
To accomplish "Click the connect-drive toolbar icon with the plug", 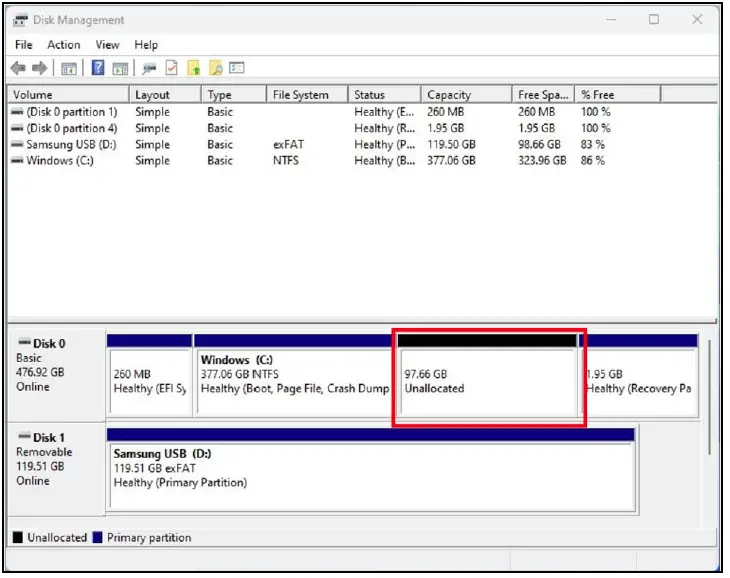I will click(x=149, y=69).
